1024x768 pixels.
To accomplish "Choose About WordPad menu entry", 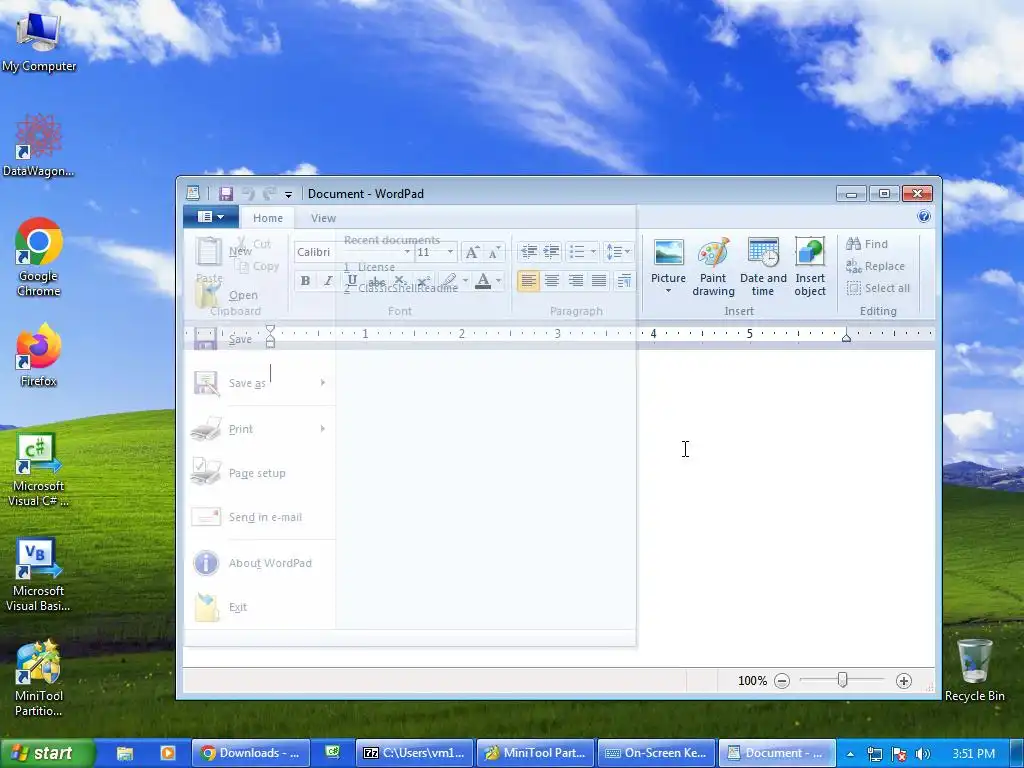I will point(260,563).
